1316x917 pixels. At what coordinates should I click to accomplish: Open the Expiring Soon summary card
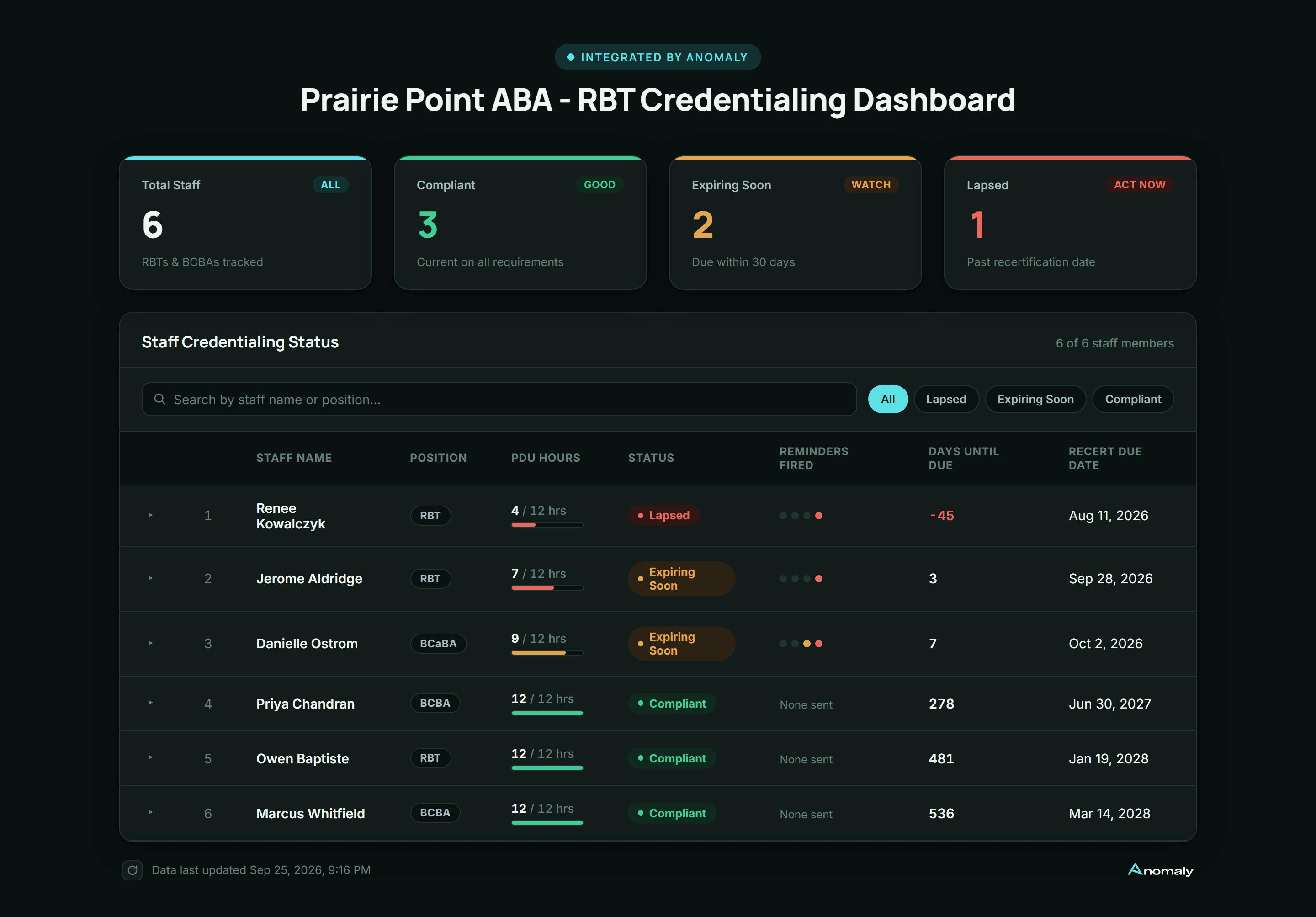tap(796, 223)
